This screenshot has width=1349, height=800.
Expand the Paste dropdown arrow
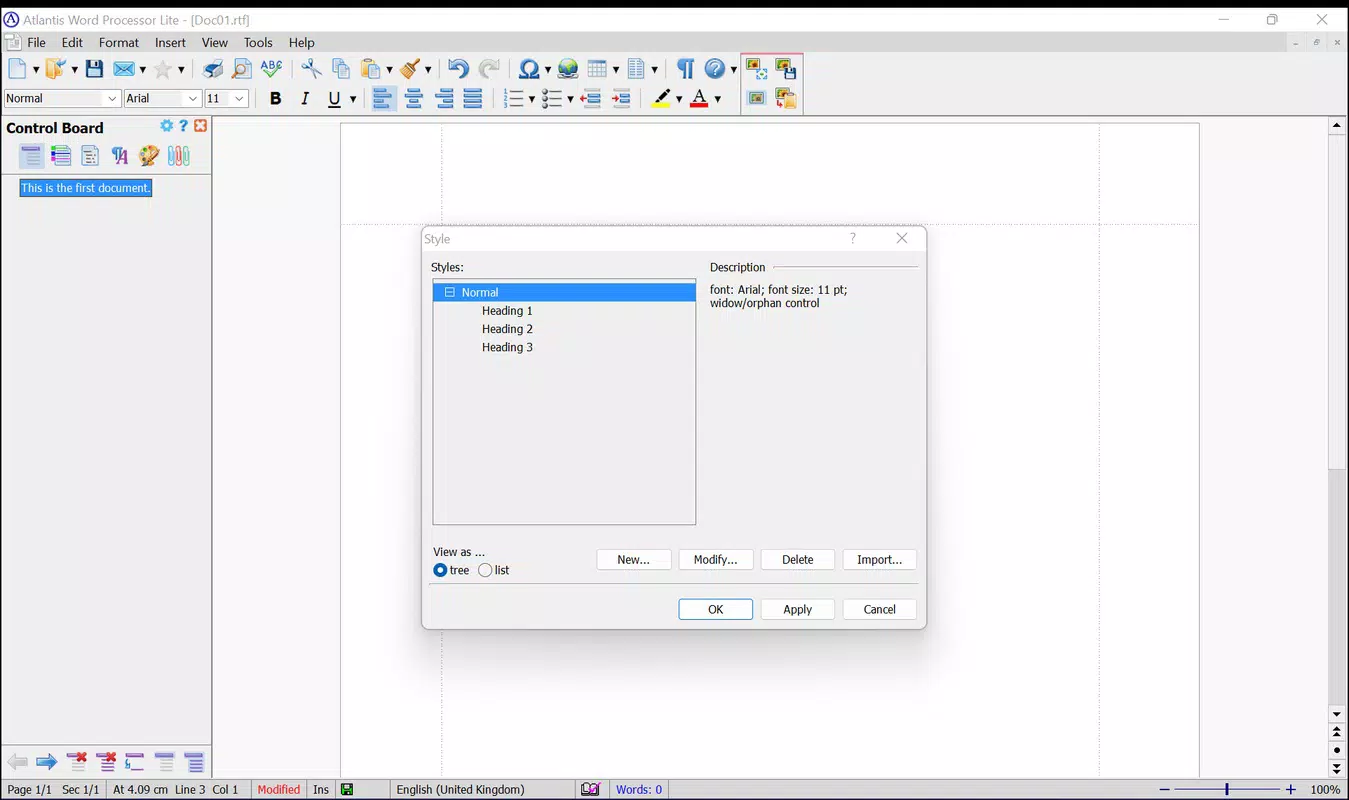388,69
